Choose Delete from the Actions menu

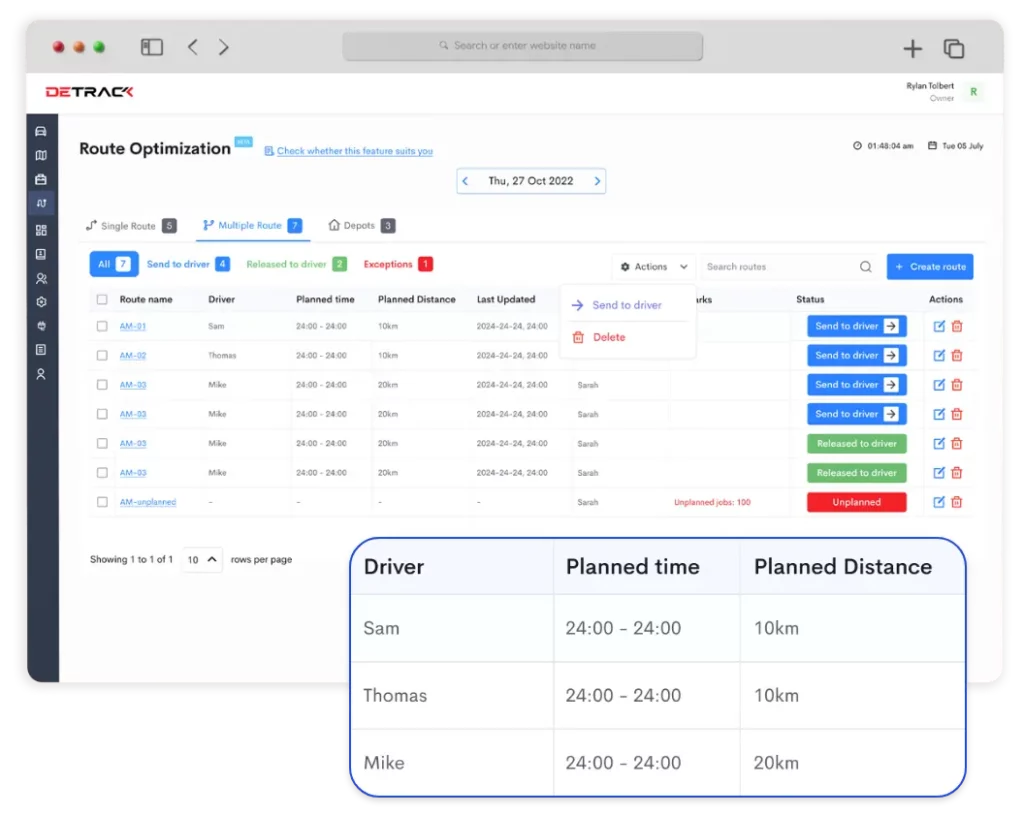[x=608, y=338]
